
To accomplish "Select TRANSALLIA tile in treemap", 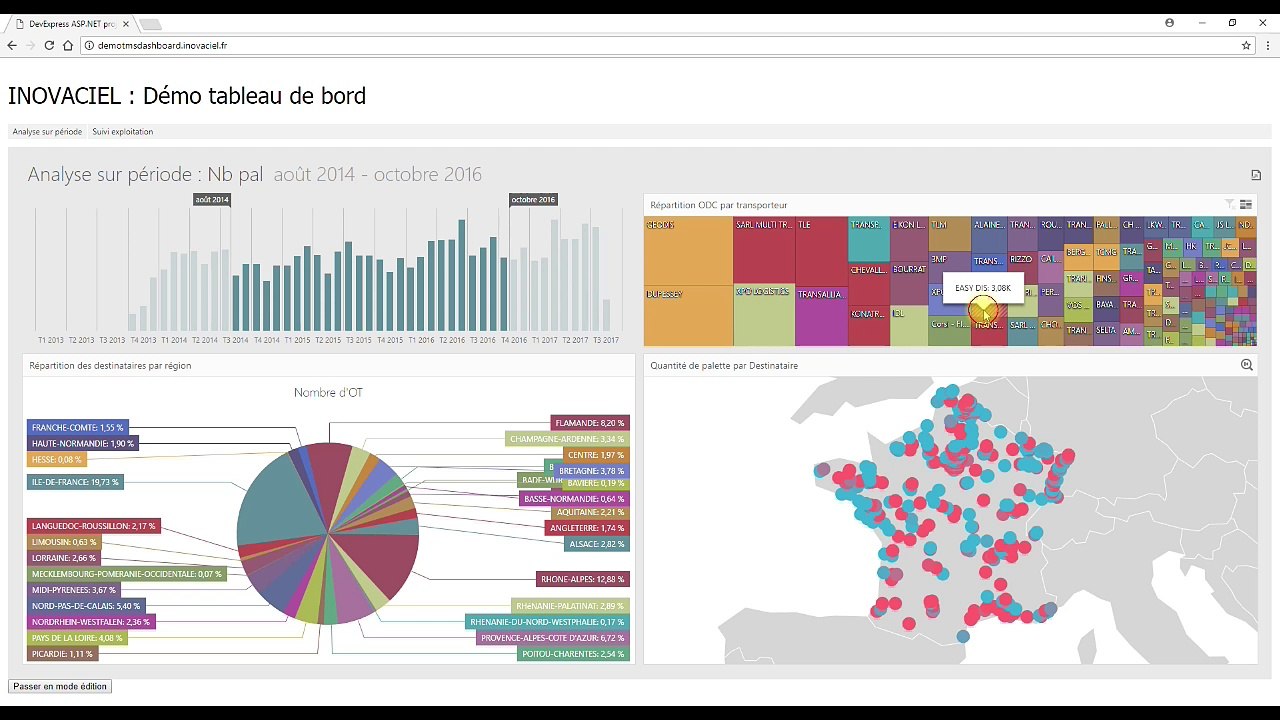I will (x=821, y=316).
